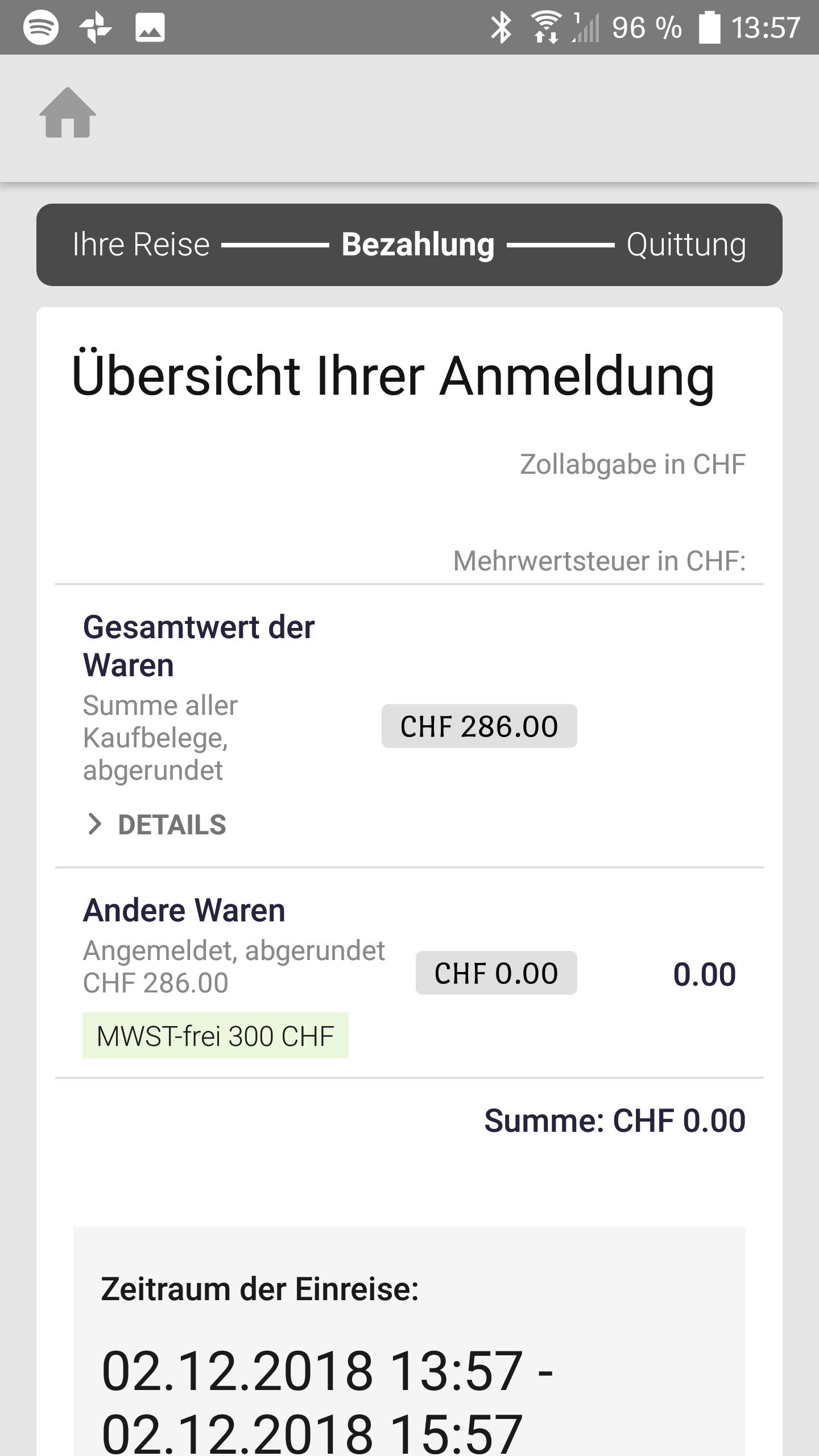Image resolution: width=819 pixels, height=1456 pixels.
Task: Tap the Übersicht Ihrer Anmeldung heading
Action: click(392, 376)
